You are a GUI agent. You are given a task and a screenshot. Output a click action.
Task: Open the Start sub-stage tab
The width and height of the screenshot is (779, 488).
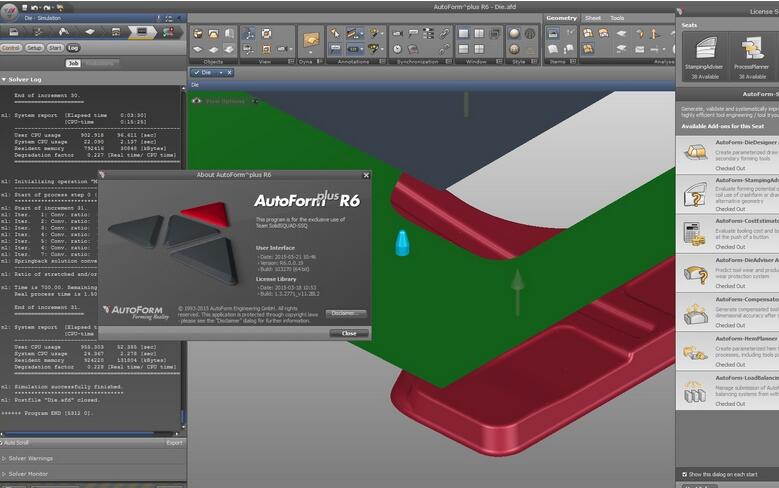[55, 48]
